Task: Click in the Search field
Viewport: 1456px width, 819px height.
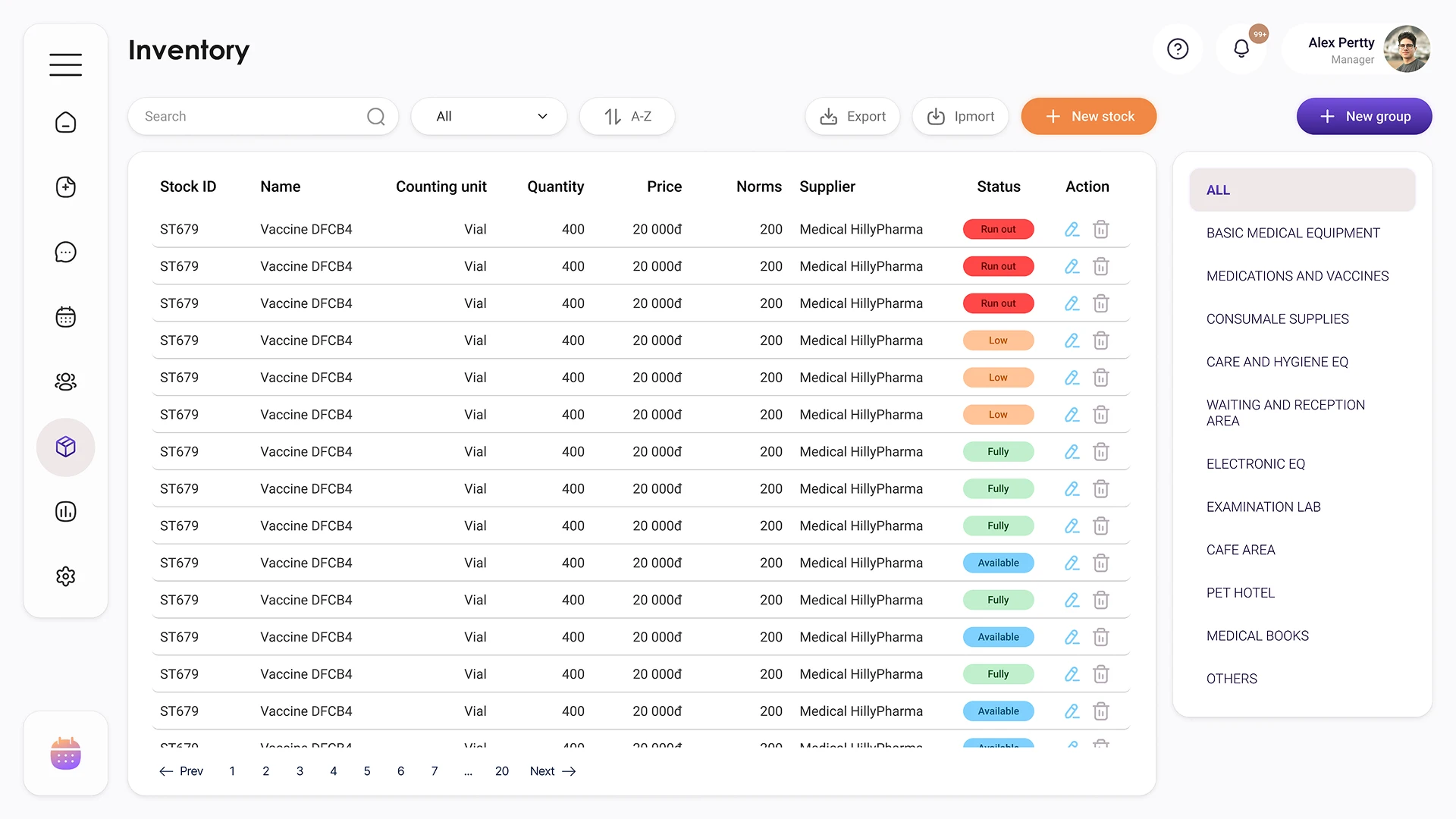Action: [x=250, y=116]
